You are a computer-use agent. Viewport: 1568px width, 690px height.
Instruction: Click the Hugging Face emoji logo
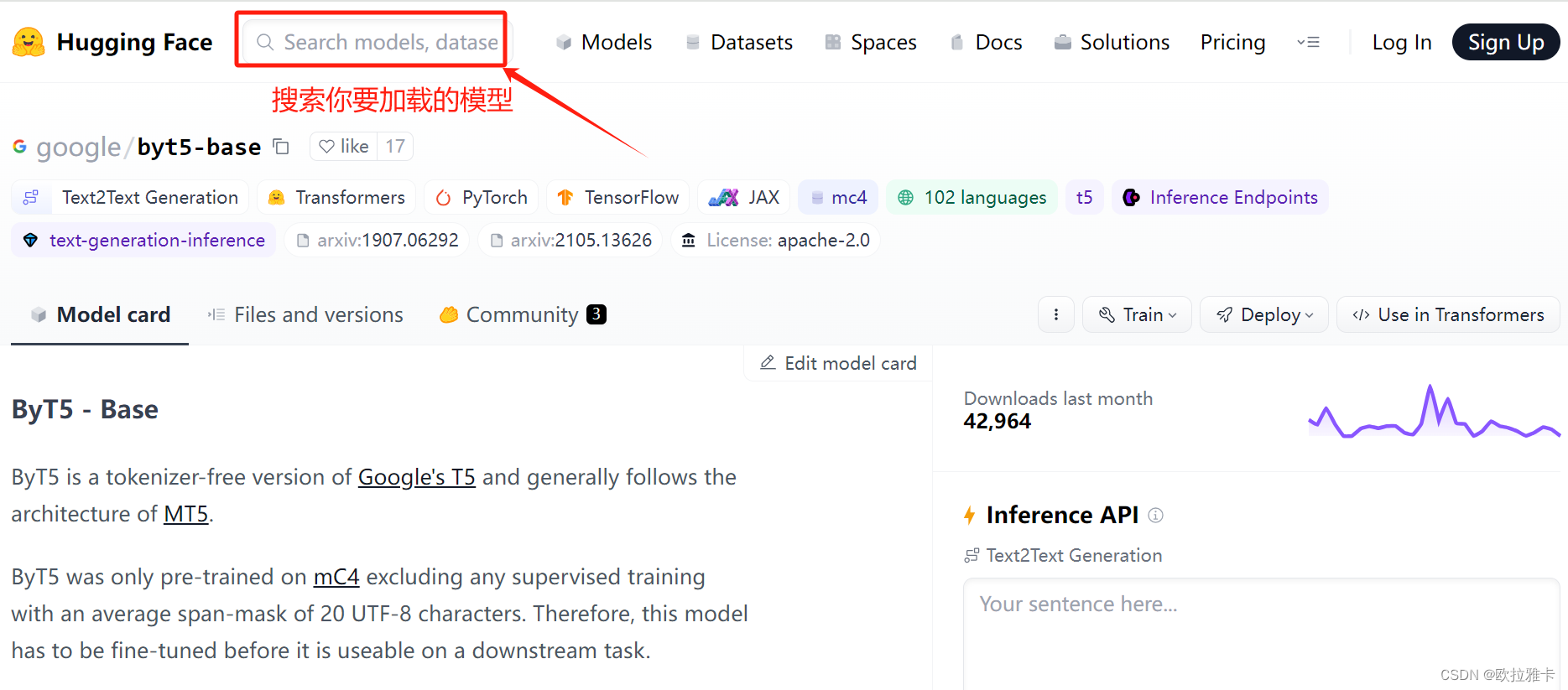pos(29,42)
